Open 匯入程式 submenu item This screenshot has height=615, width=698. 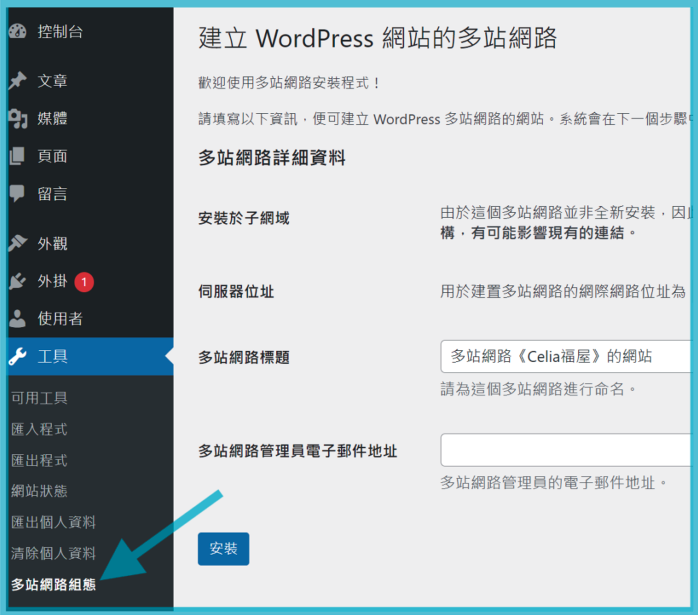click(39, 429)
